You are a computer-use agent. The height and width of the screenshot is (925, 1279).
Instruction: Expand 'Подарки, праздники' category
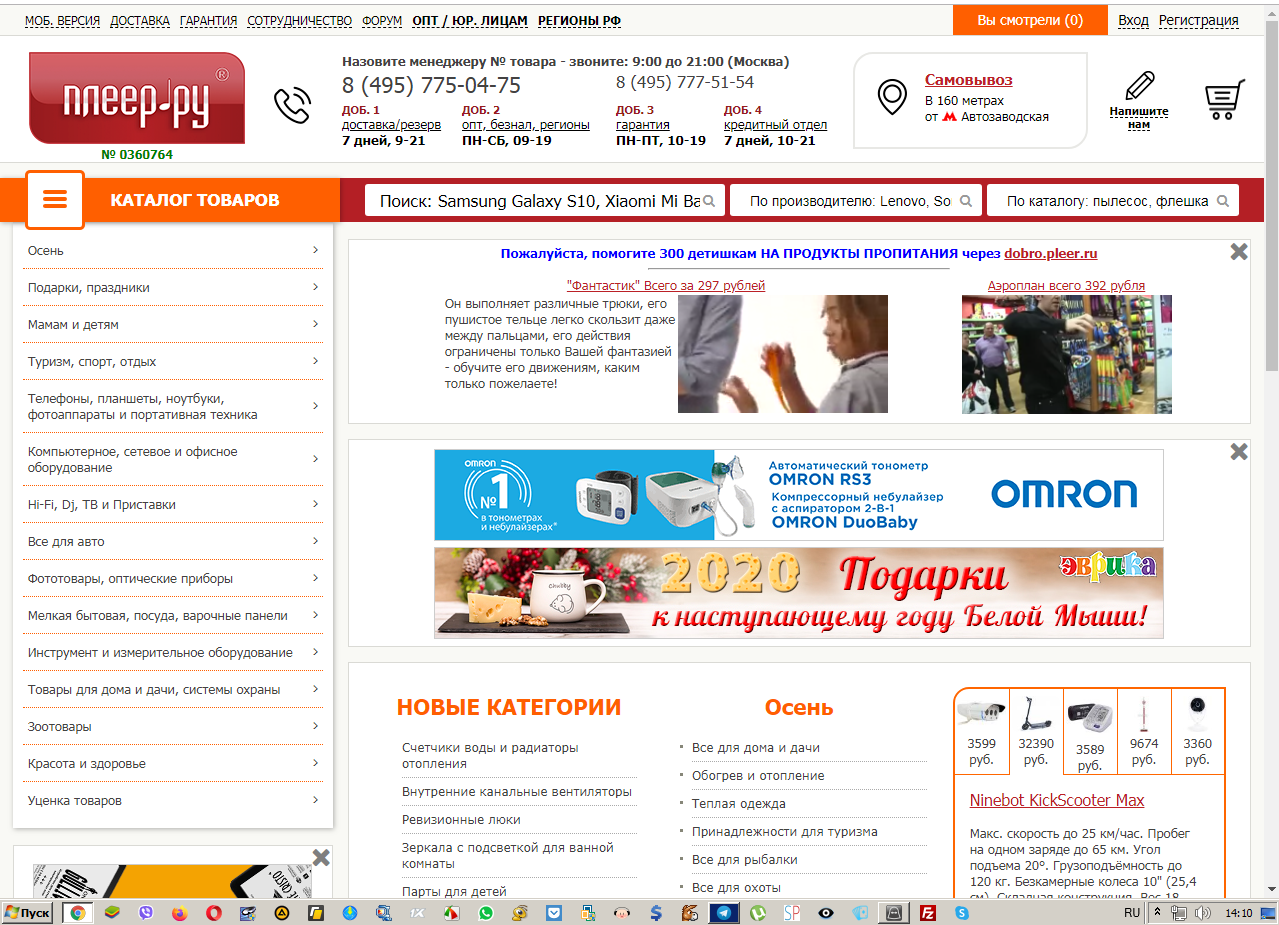174,288
